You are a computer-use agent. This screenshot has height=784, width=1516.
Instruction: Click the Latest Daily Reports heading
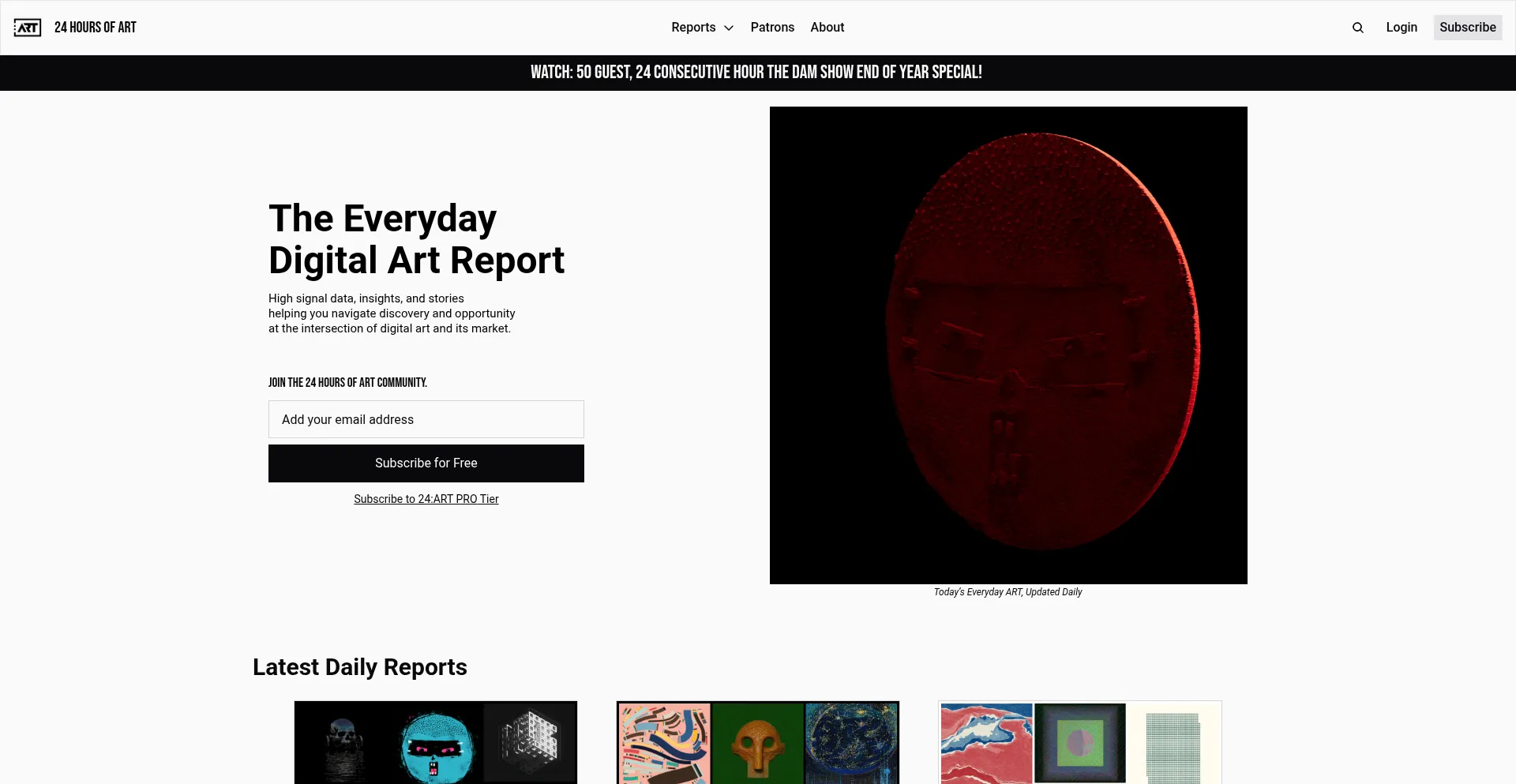(360, 667)
